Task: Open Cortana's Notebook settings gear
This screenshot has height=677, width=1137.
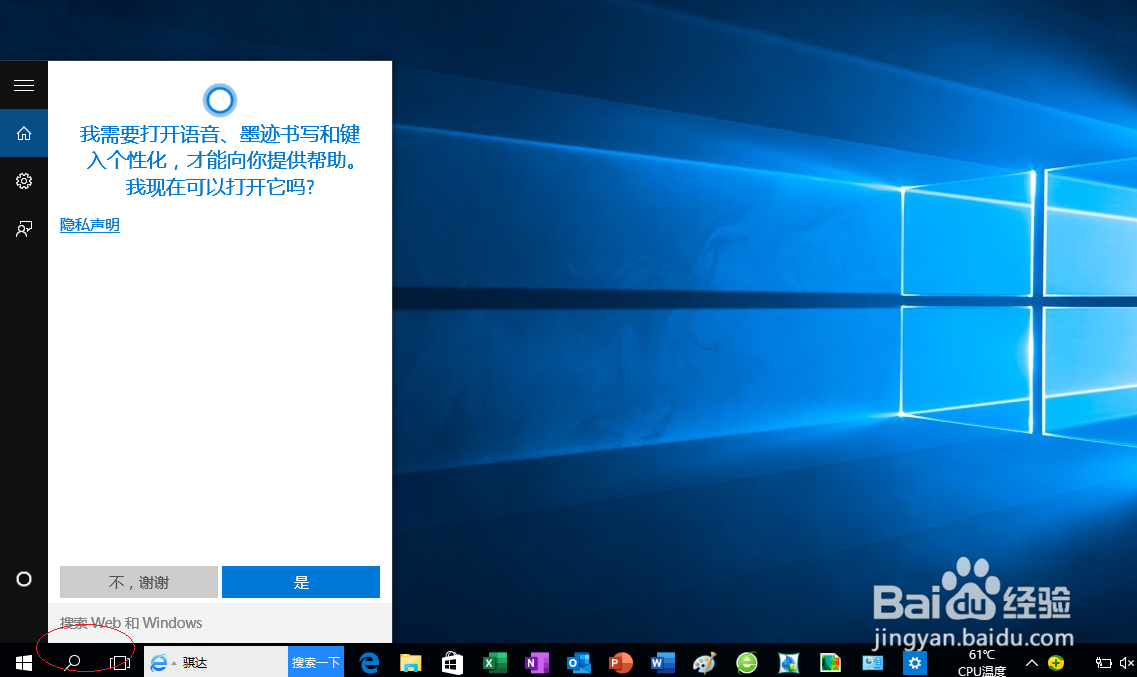Action: pyautogui.click(x=23, y=181)
